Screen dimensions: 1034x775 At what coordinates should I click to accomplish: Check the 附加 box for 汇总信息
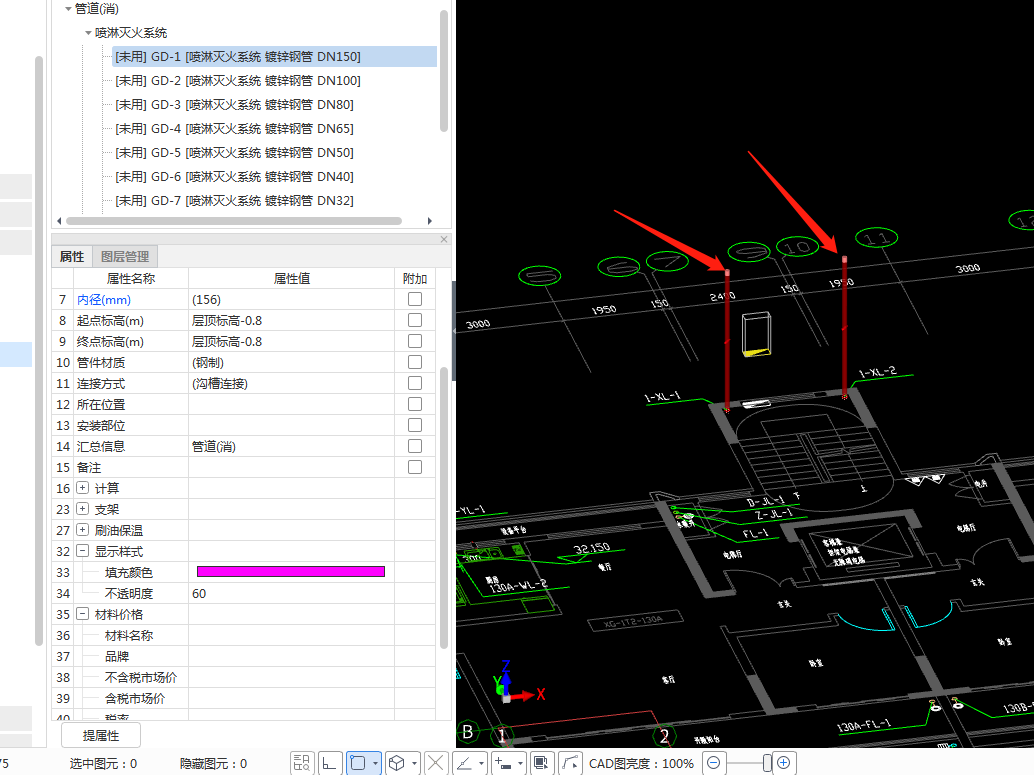[x=415, y=447]
